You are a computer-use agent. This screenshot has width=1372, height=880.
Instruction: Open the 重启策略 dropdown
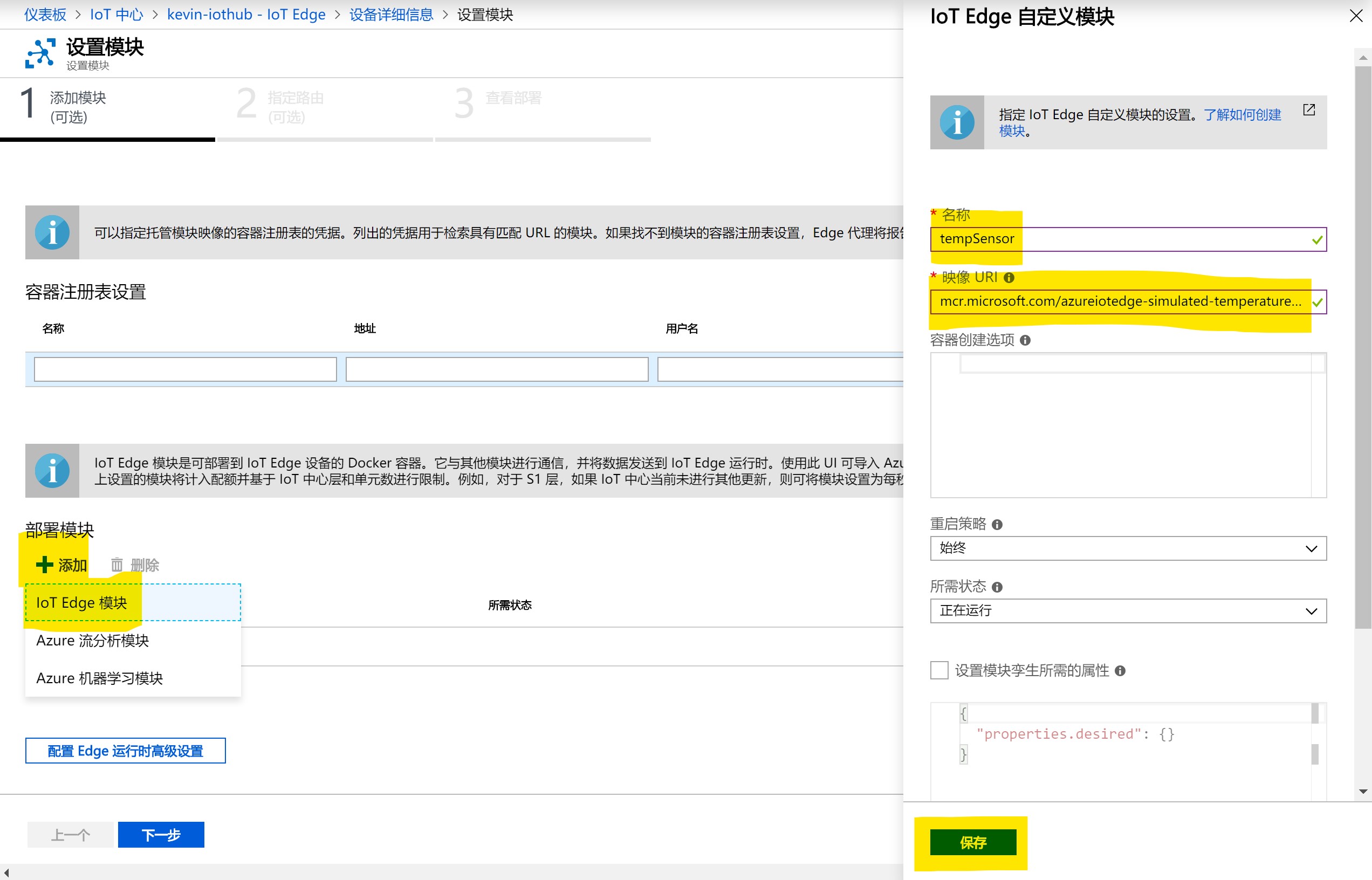1128,548
